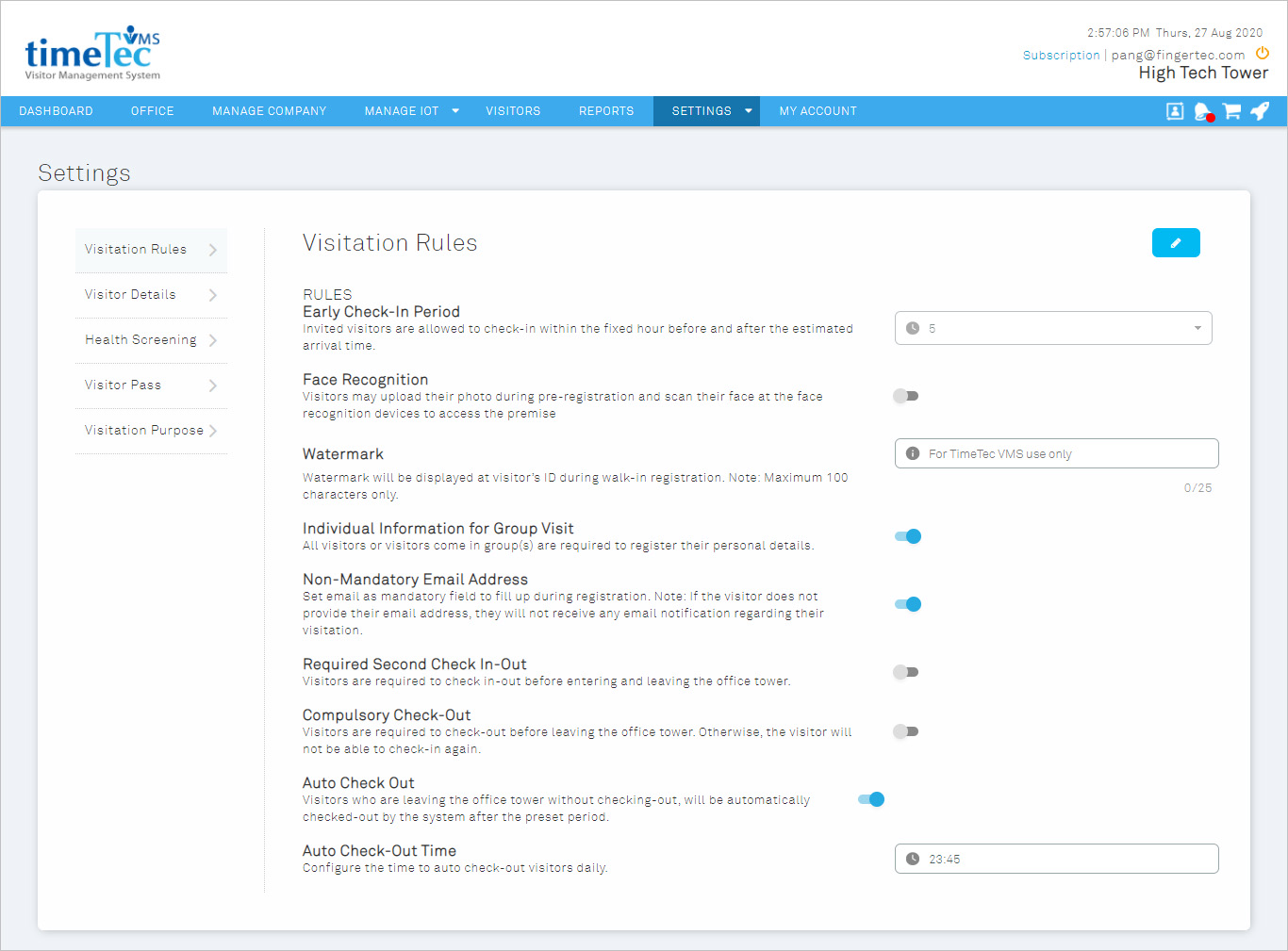Click the power logout icon
The height and width of the screenshot is (951, 1288).
tap(1263, 54)
